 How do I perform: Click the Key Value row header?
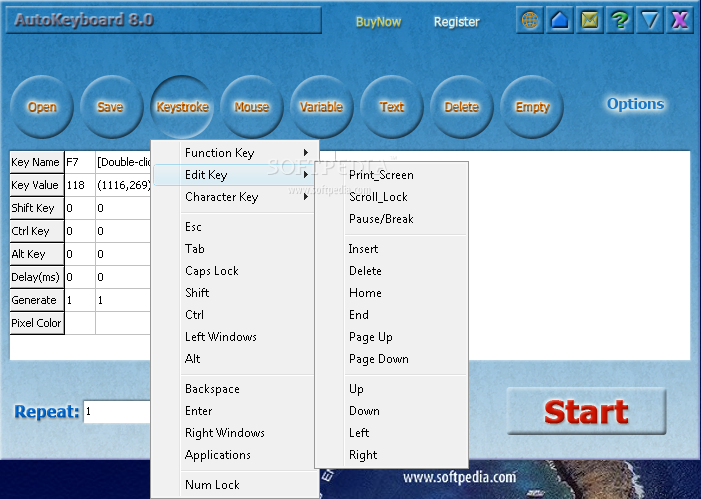coord(37,185)
